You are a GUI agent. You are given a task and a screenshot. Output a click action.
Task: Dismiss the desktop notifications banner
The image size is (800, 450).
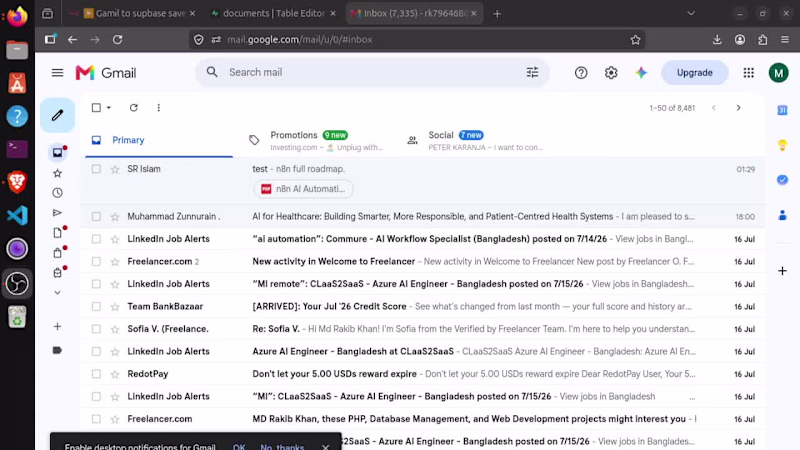pyautogui.click(x=326, y=447)
